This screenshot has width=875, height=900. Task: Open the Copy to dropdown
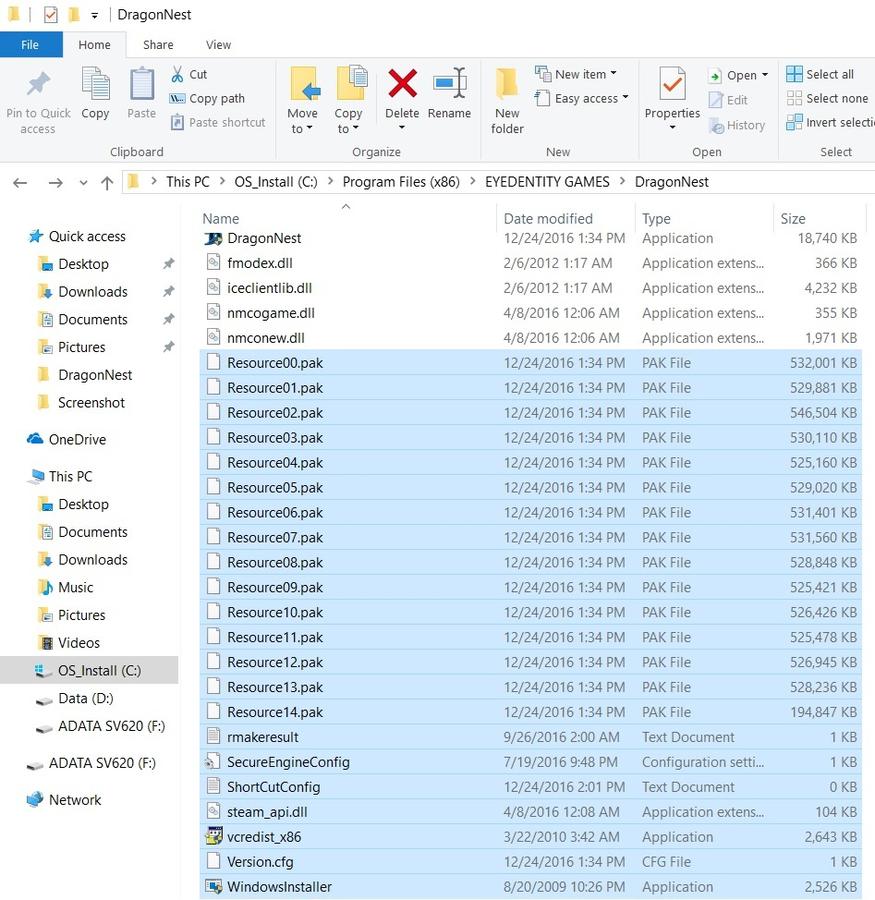pyautogui.click(x=349, y=121)
